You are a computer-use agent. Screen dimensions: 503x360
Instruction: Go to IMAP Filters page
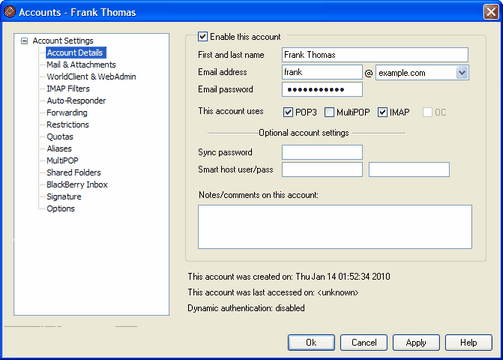68,89
